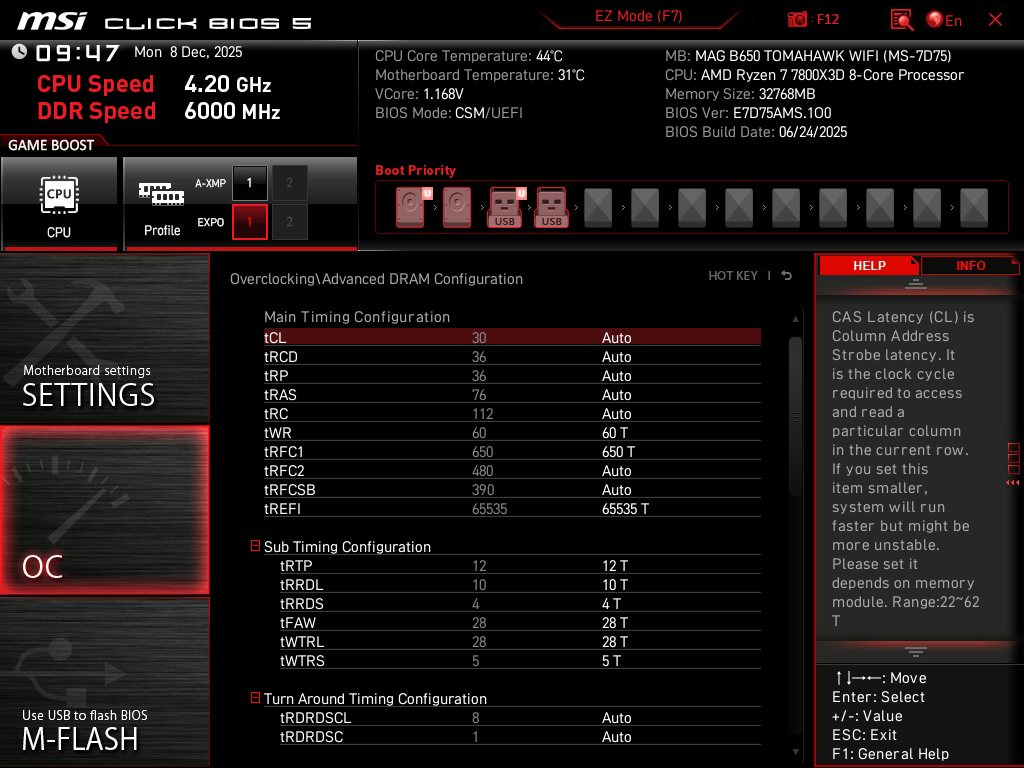The width and height of the screenshot is (1024, 768).
Task: Toggle EXPO profile 2
Action: 289,222
